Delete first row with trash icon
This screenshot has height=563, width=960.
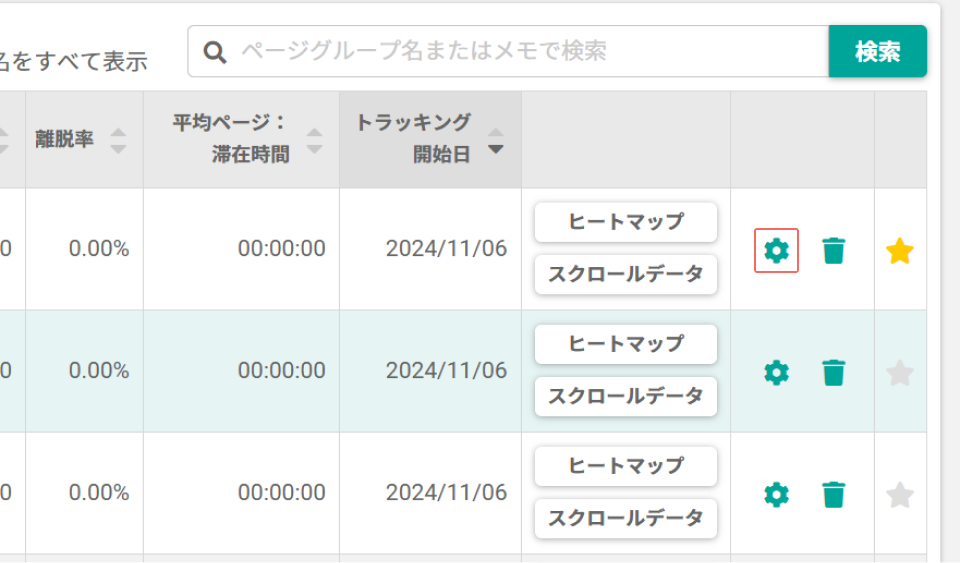click(x=833, y=250)
